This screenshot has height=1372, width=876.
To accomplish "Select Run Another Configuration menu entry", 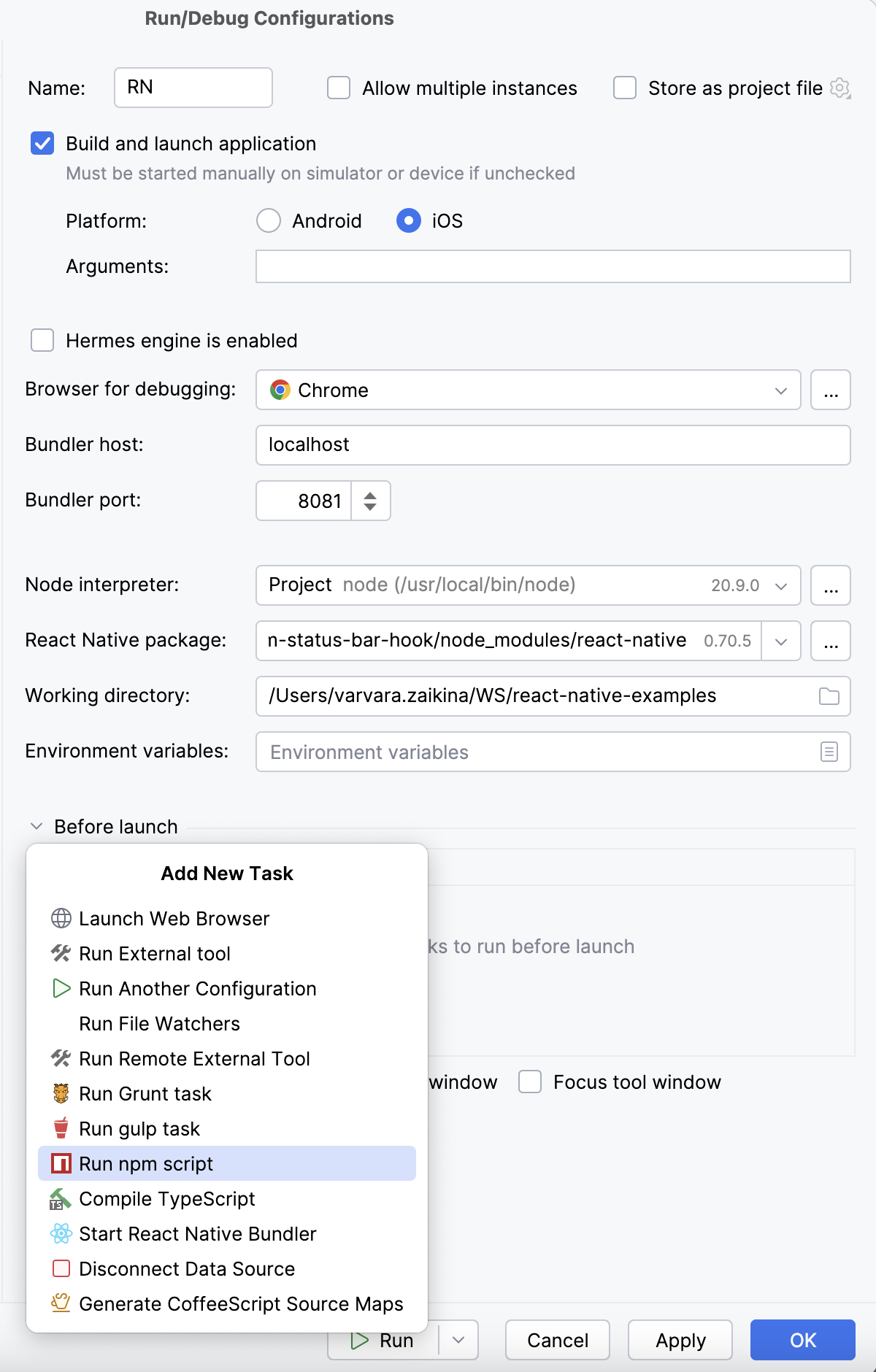I will 197,989.
